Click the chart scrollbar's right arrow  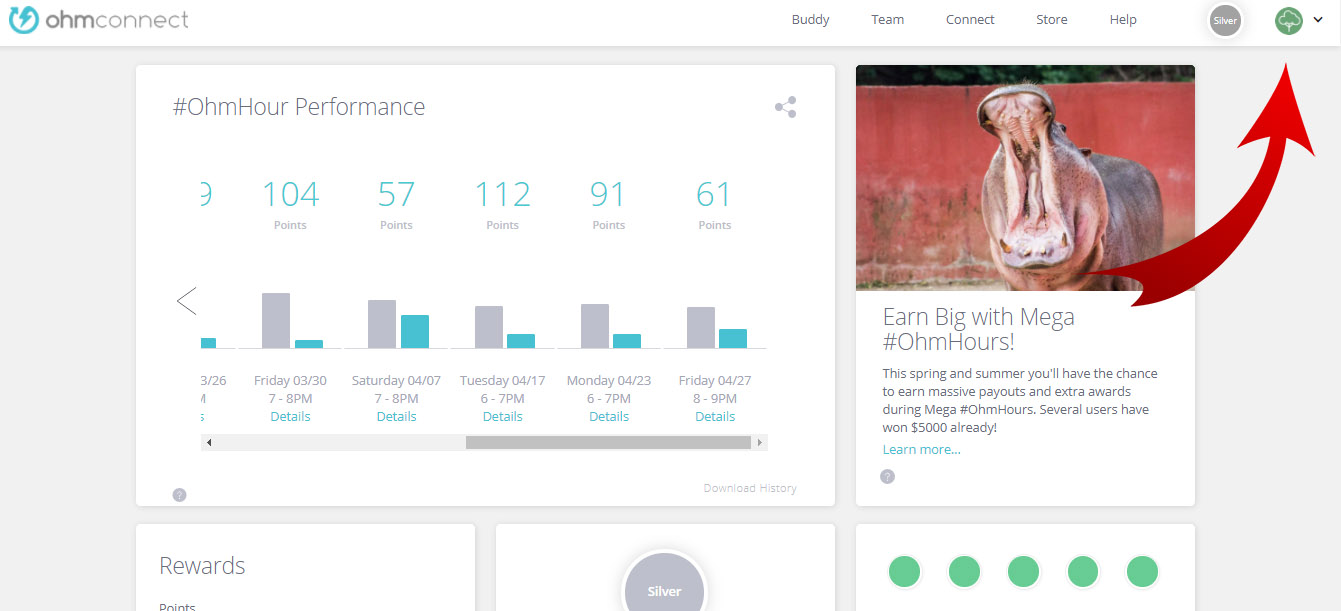coord(760,442)
